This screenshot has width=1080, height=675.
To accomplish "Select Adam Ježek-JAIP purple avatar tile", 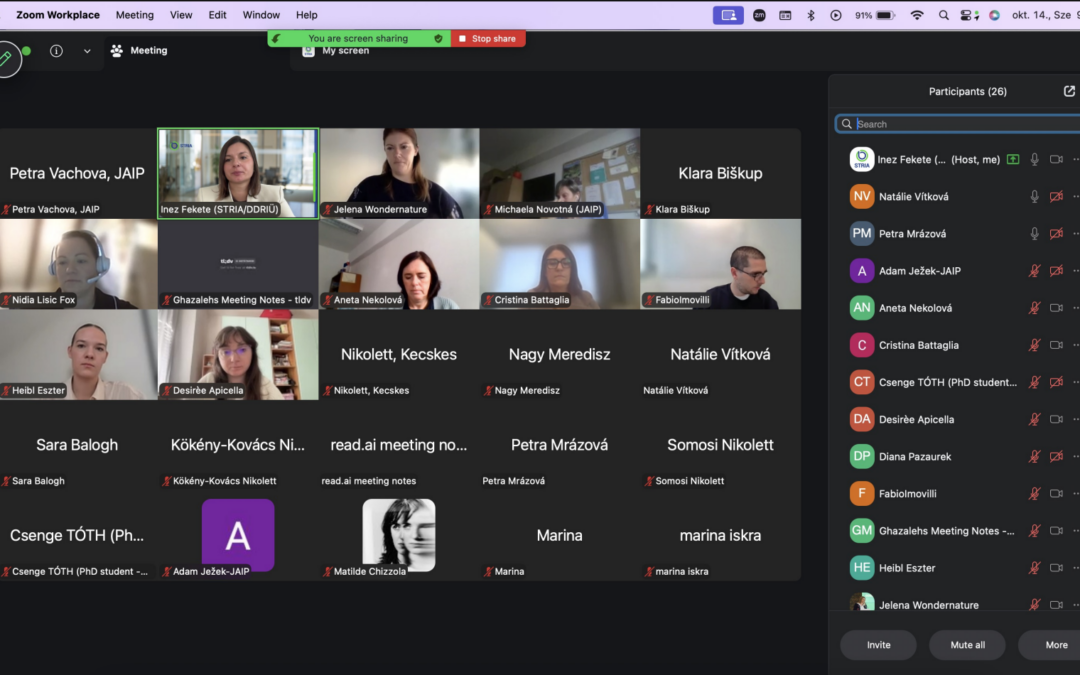I will 238,535.
